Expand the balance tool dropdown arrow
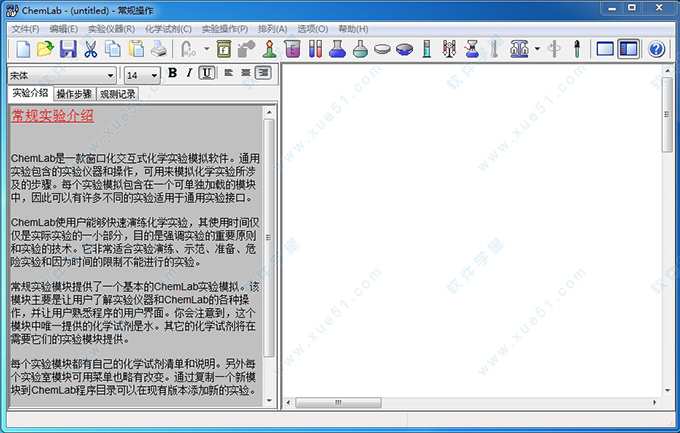The height and width of the screenshot is (433, 680). [x=537, y=49]
